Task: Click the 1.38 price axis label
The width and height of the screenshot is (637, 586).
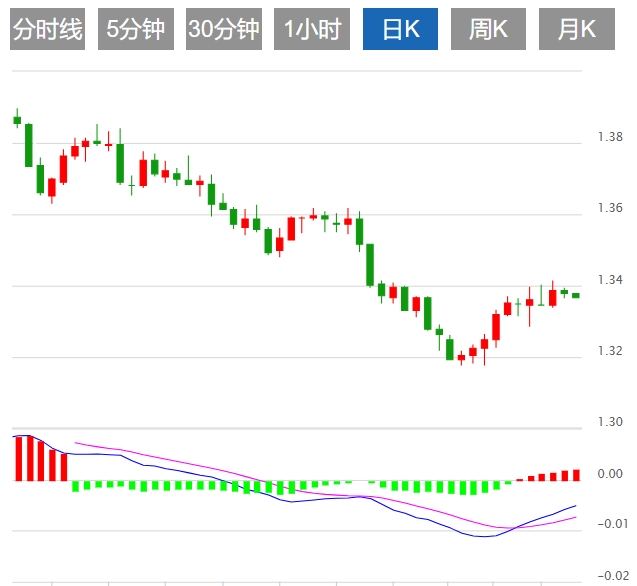Action: [x=611, y=137]
